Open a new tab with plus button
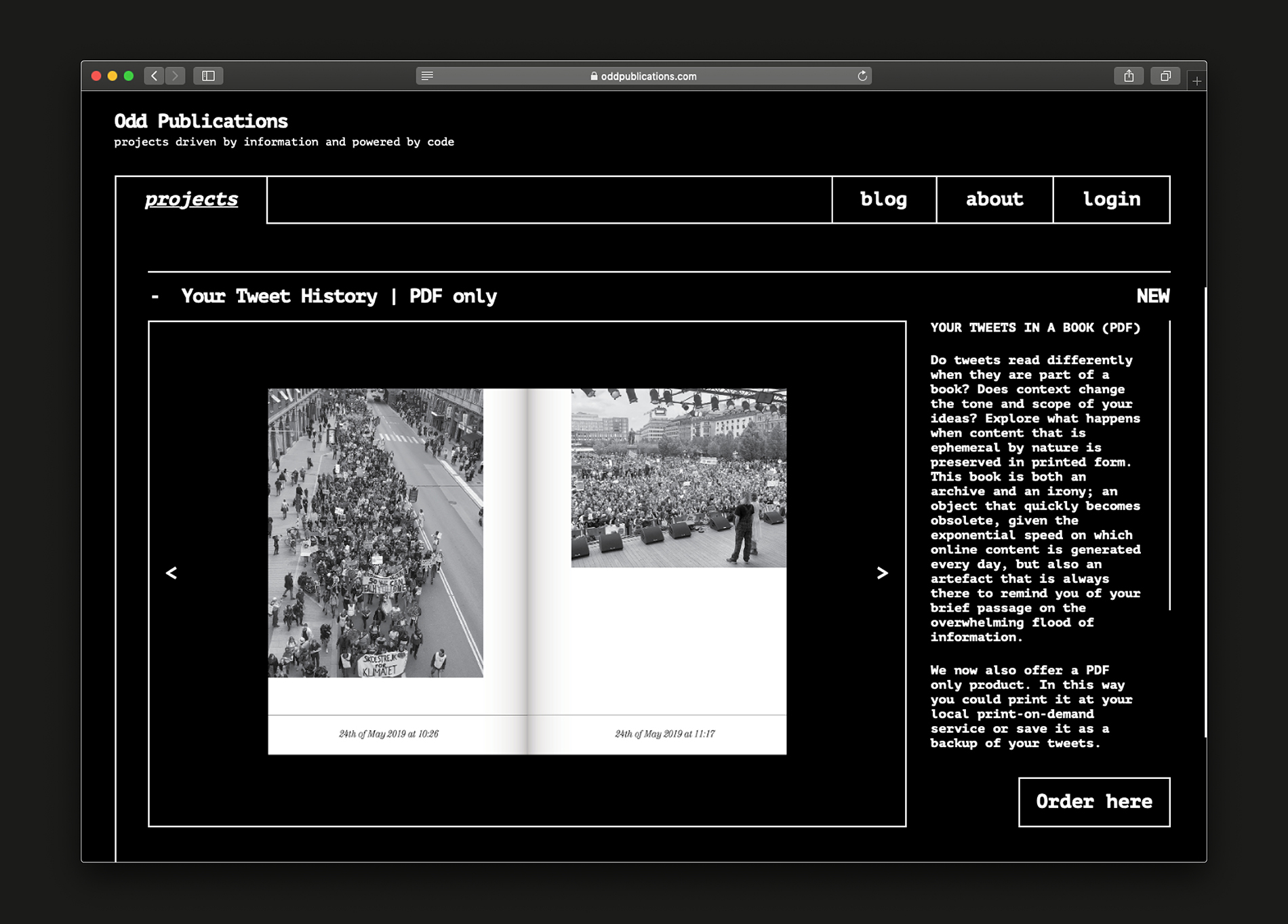Image resolution: width=1288 pixels, height=924 pixels. point(1196,81)
